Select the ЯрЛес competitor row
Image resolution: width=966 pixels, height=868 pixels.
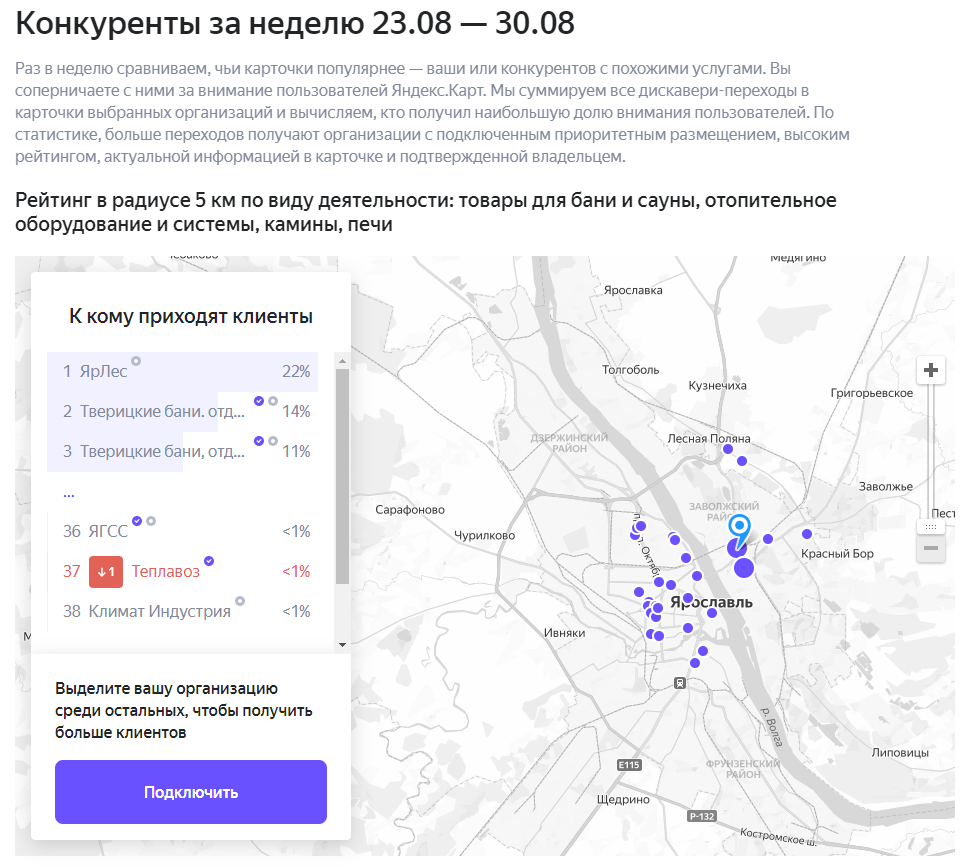(x=183, y=371)
